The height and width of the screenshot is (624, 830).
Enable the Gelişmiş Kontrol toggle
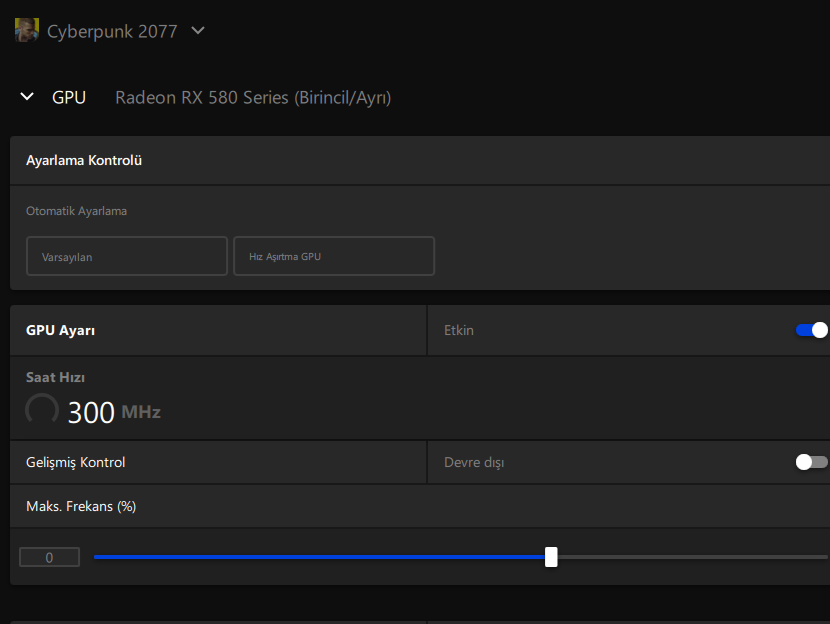tap(811, 462)
